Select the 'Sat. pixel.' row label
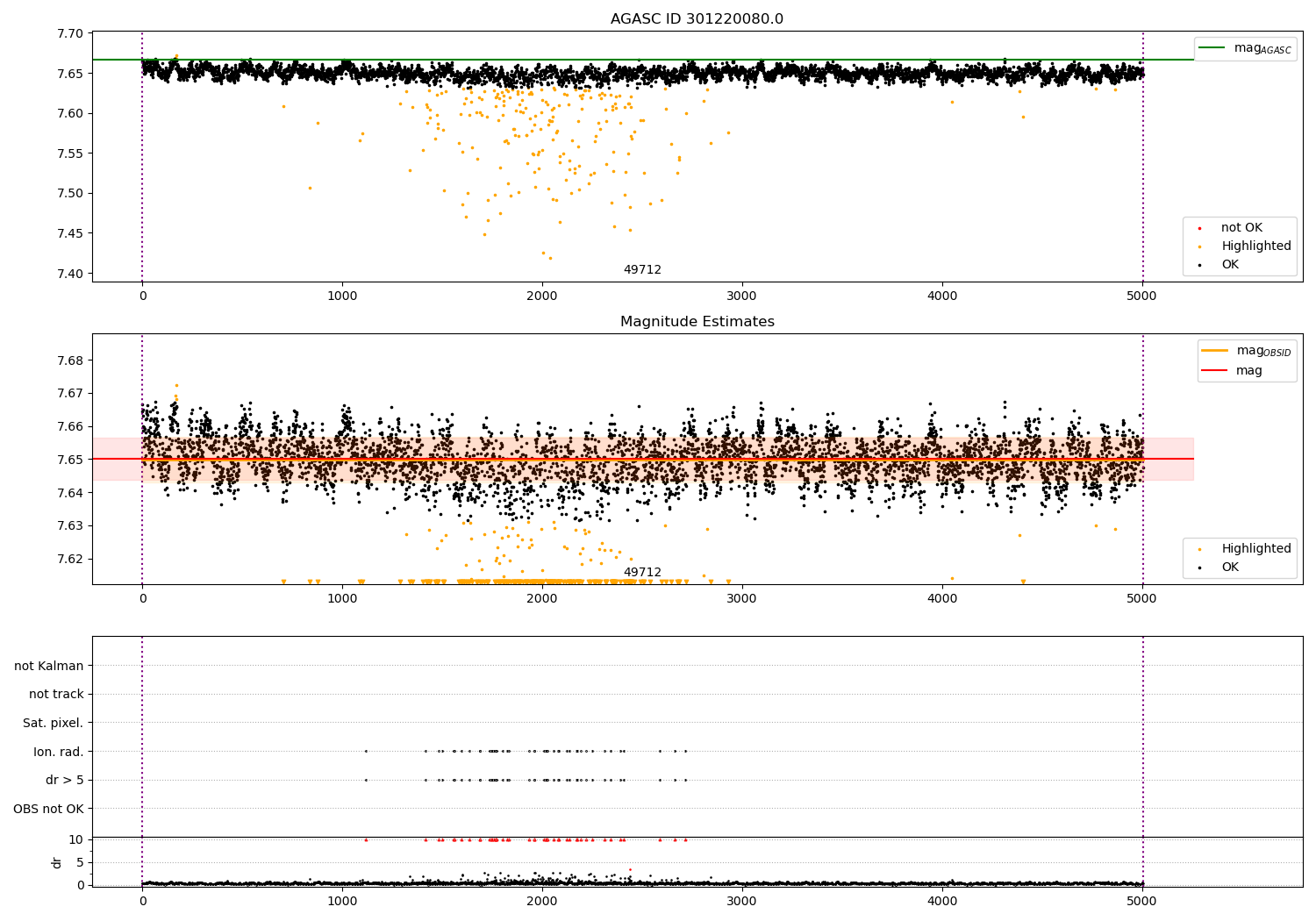The height and width of the screenshot is (921, 1316). coord(53,723)
